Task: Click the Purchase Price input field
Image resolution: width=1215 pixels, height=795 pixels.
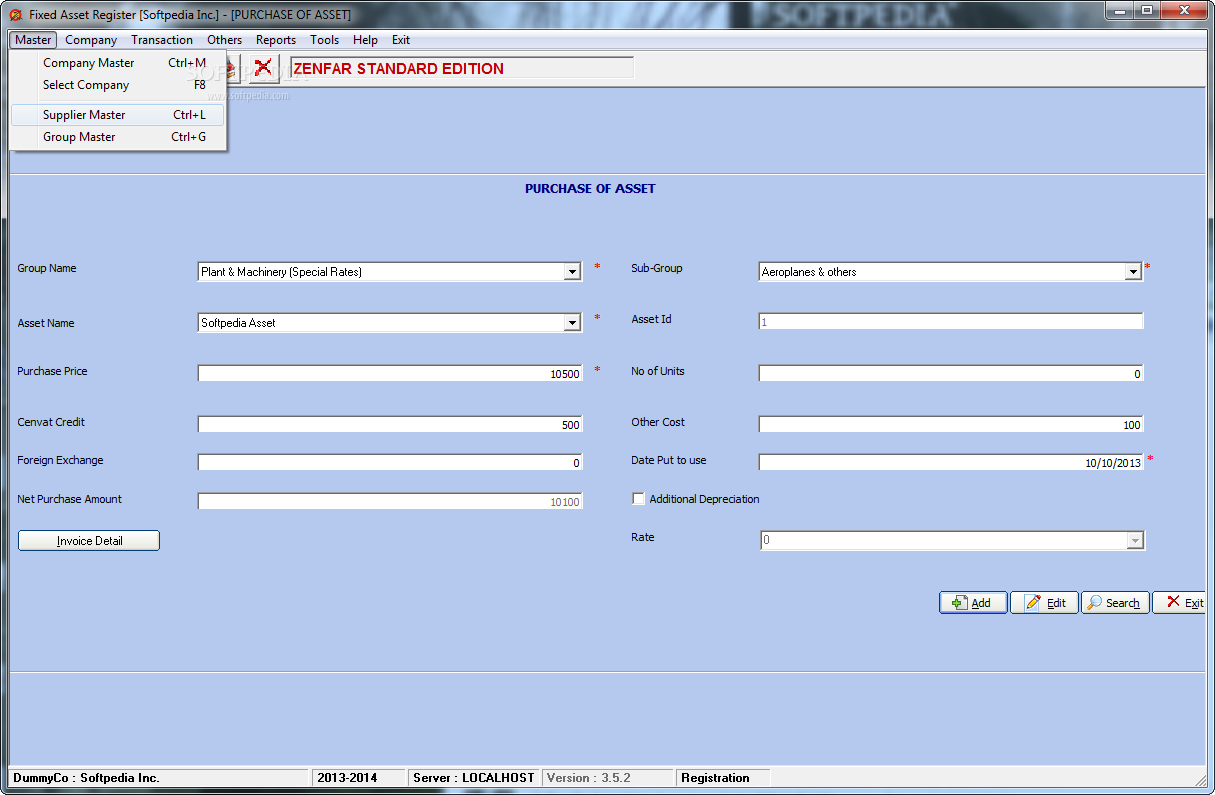Action: click(x=390, y=374)
